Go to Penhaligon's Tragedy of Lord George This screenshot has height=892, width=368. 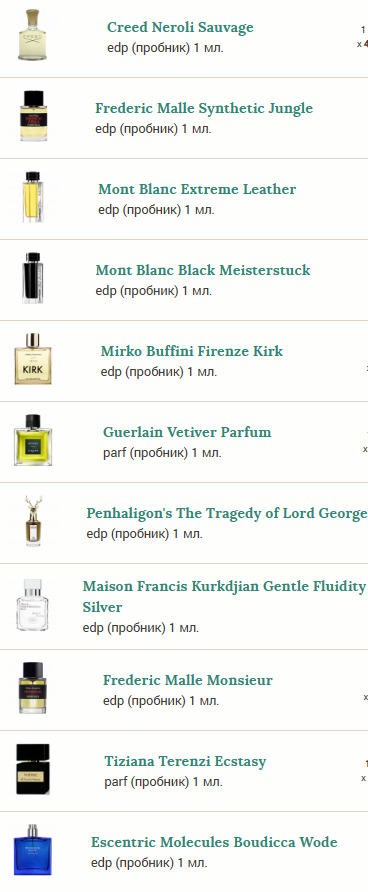click(226, 513)
